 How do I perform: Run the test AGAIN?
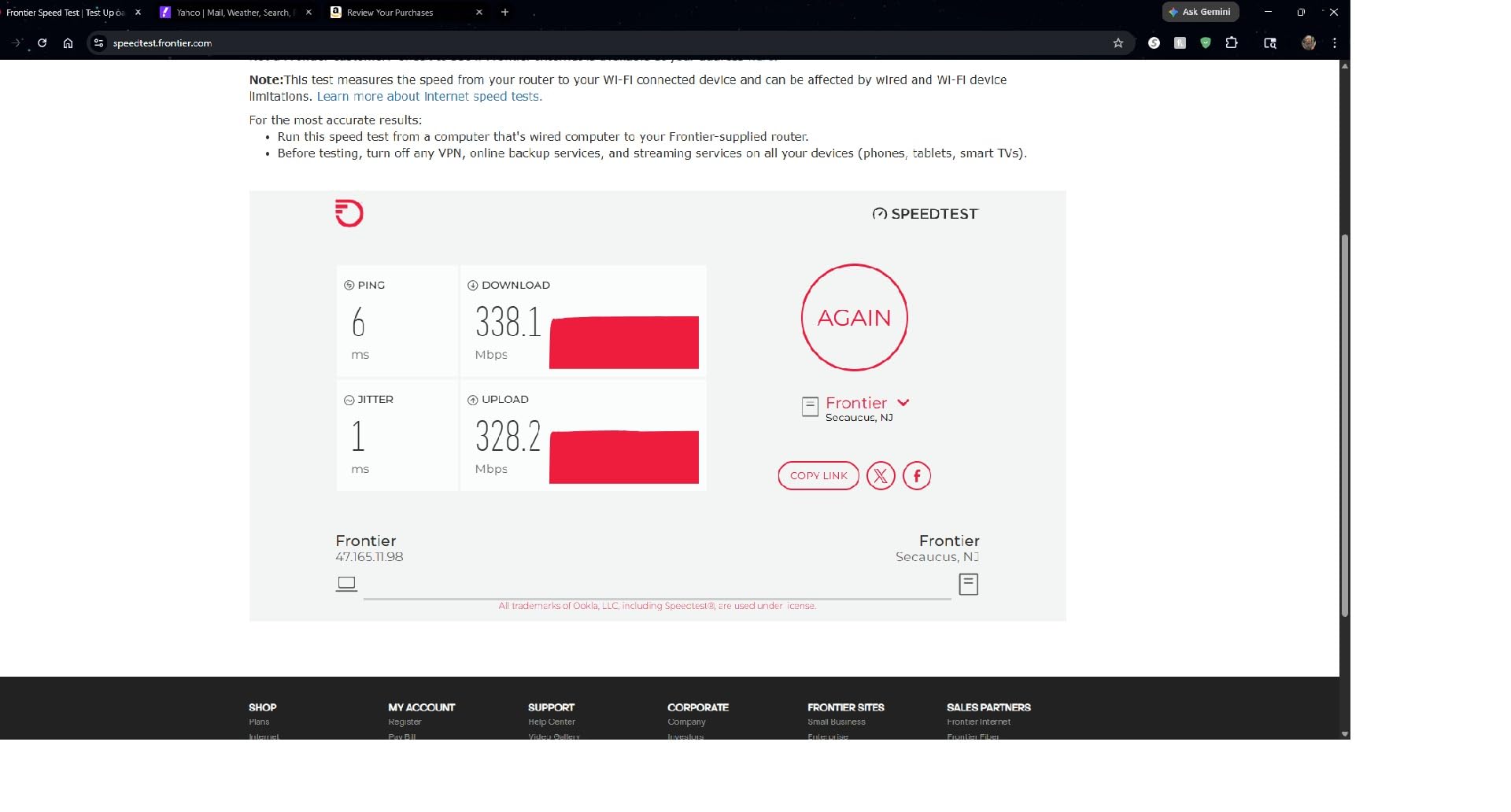(855, 317)
